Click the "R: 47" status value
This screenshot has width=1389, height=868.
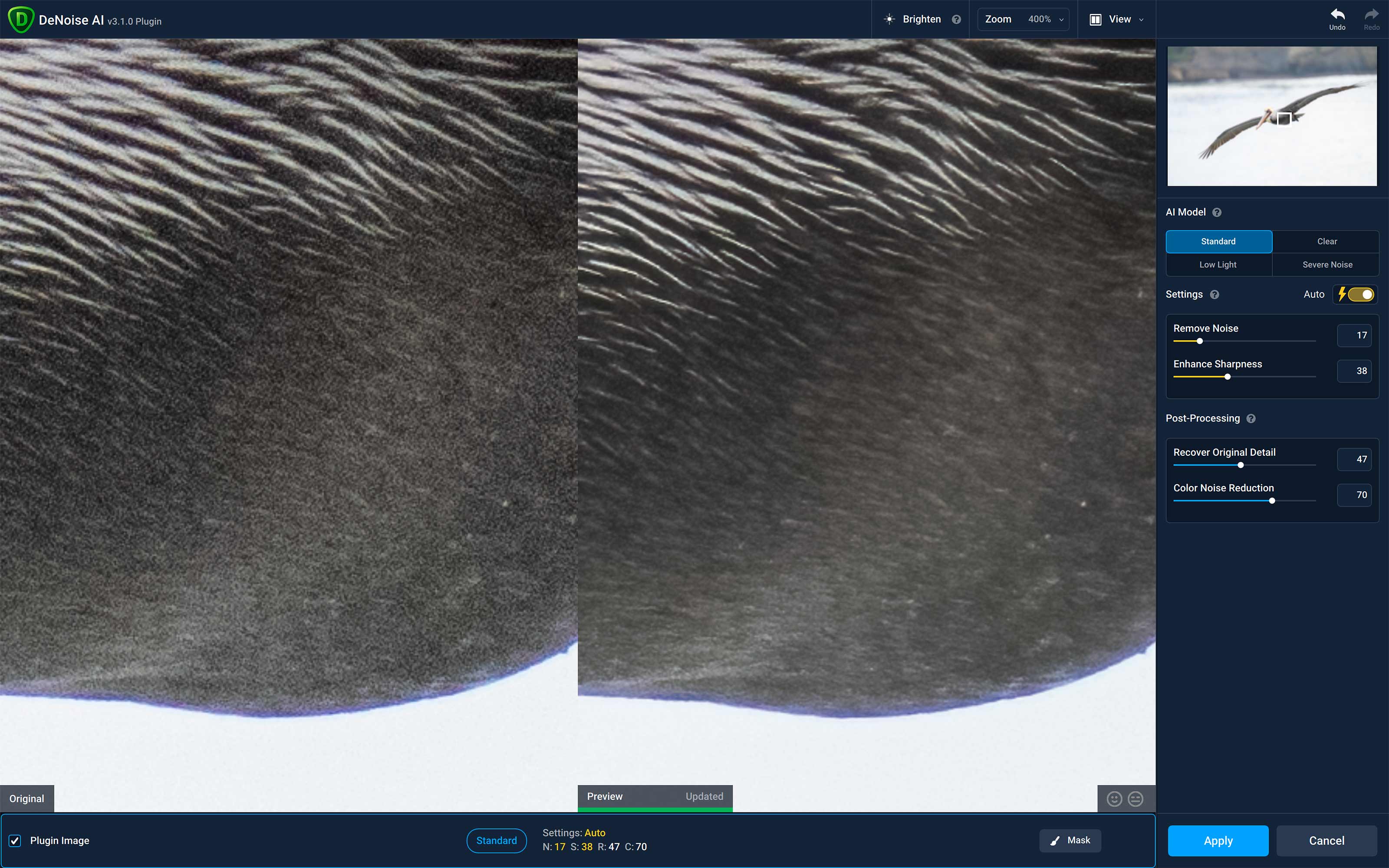609,847
